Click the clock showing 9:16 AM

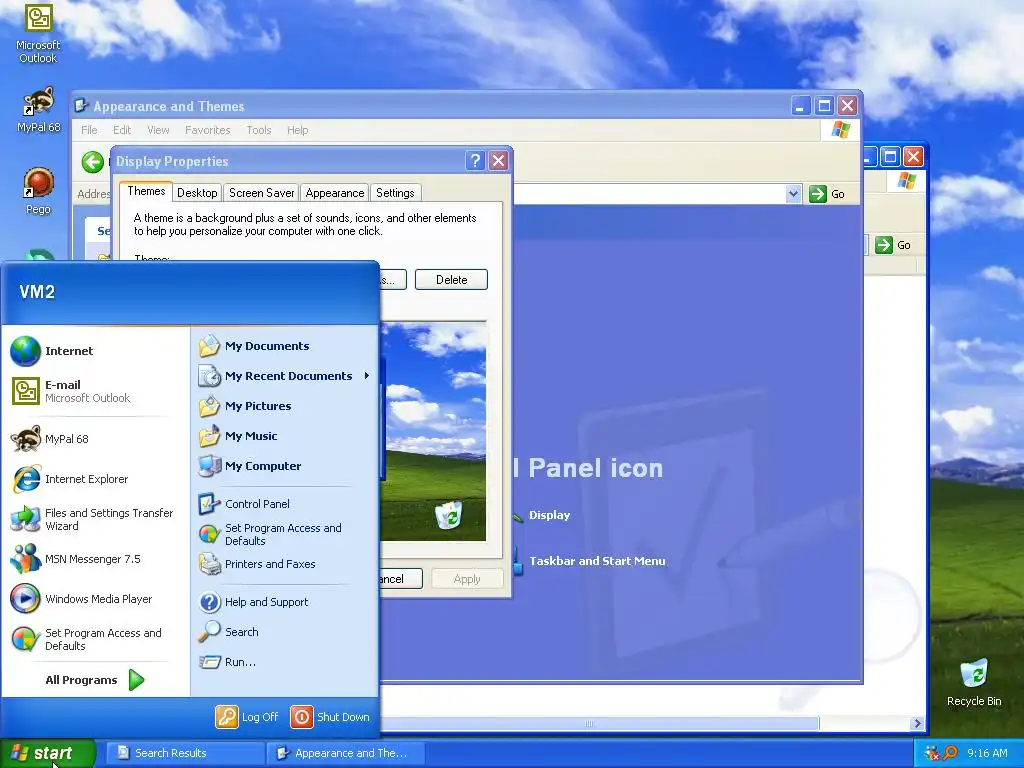(987, 753)
